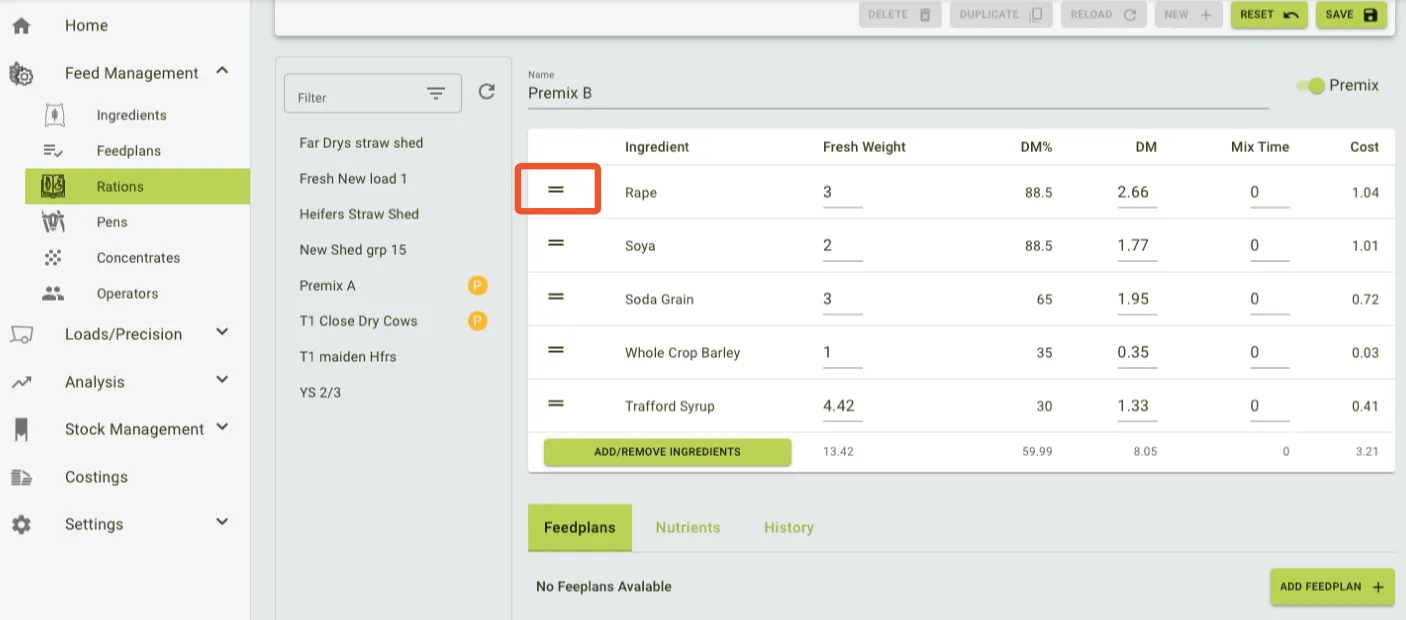Click the filter list icon in Filter box
The width and height of the screenshot is (1406, 620).
436,94
